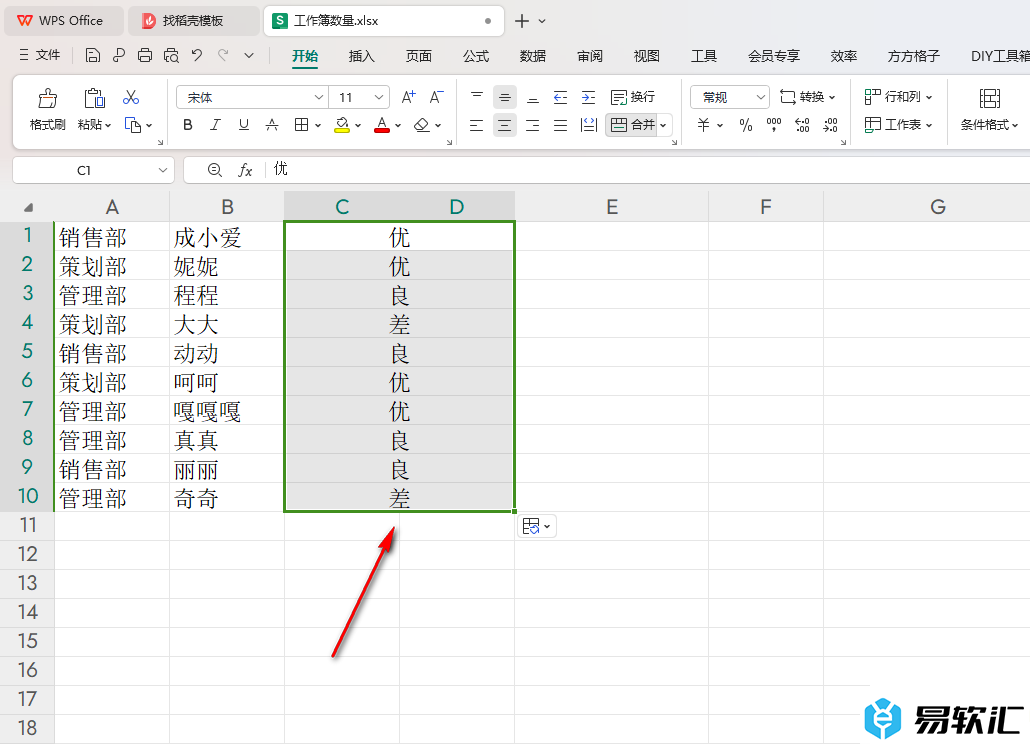Screen dimensions: 1030x744
Task: Click the Wrap Text button (换行)
Action: click(x=633, y=97)
